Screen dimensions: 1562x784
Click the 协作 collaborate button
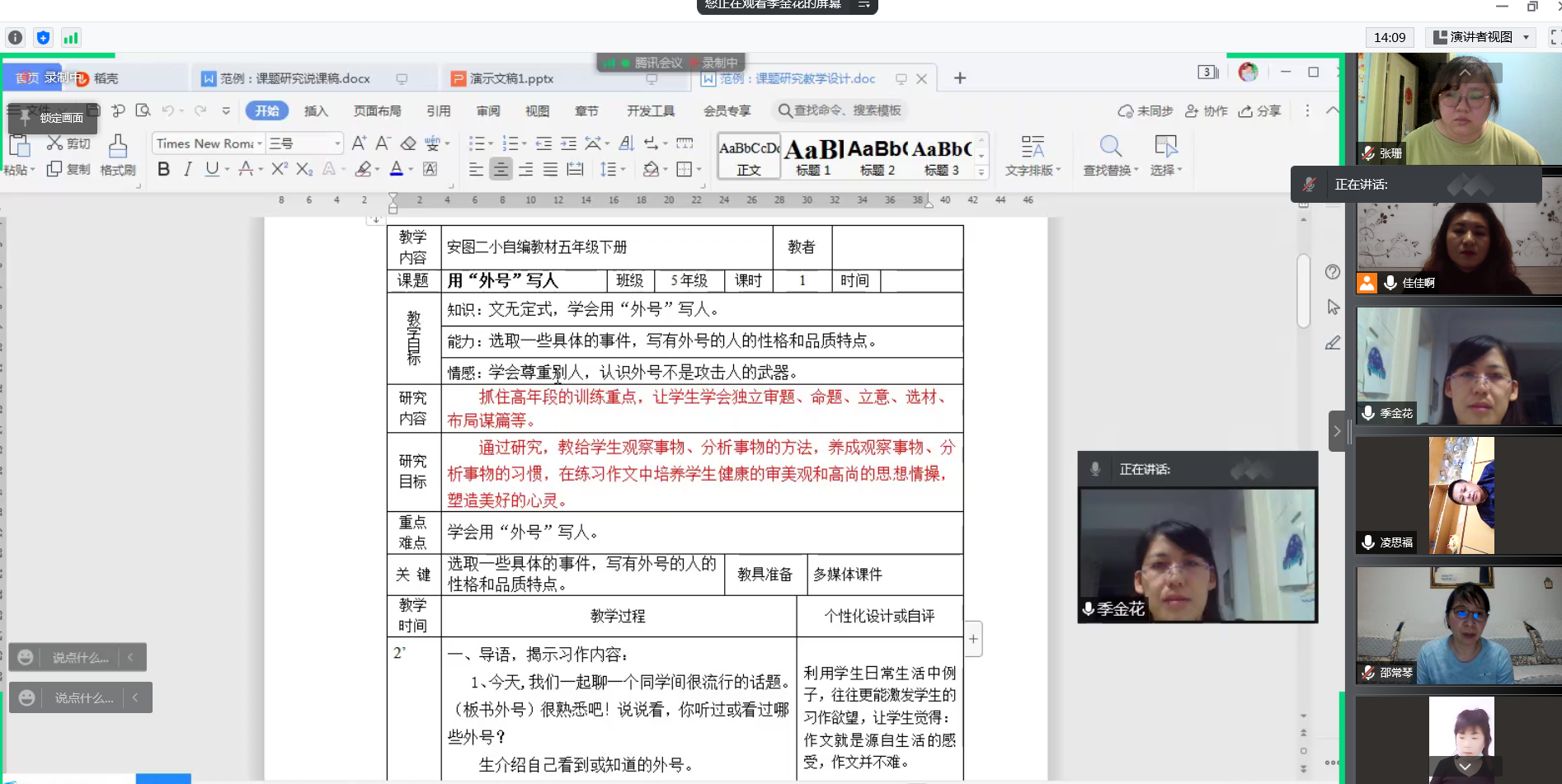[1207, 110]
